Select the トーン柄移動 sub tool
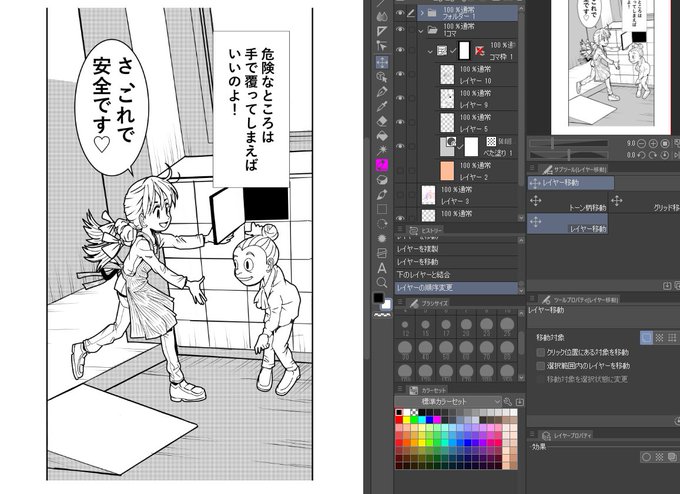This screenshot has height=494, width=680. (x=567, y=204)
